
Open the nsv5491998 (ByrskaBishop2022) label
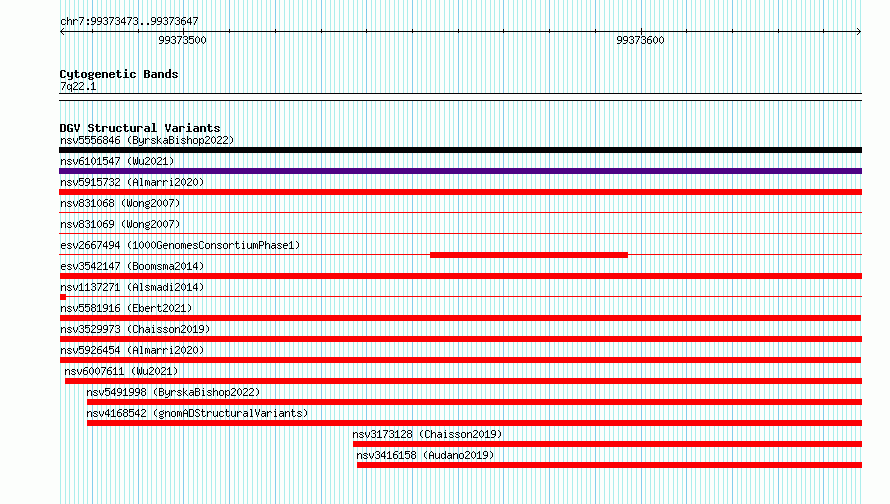coord(173,392)
